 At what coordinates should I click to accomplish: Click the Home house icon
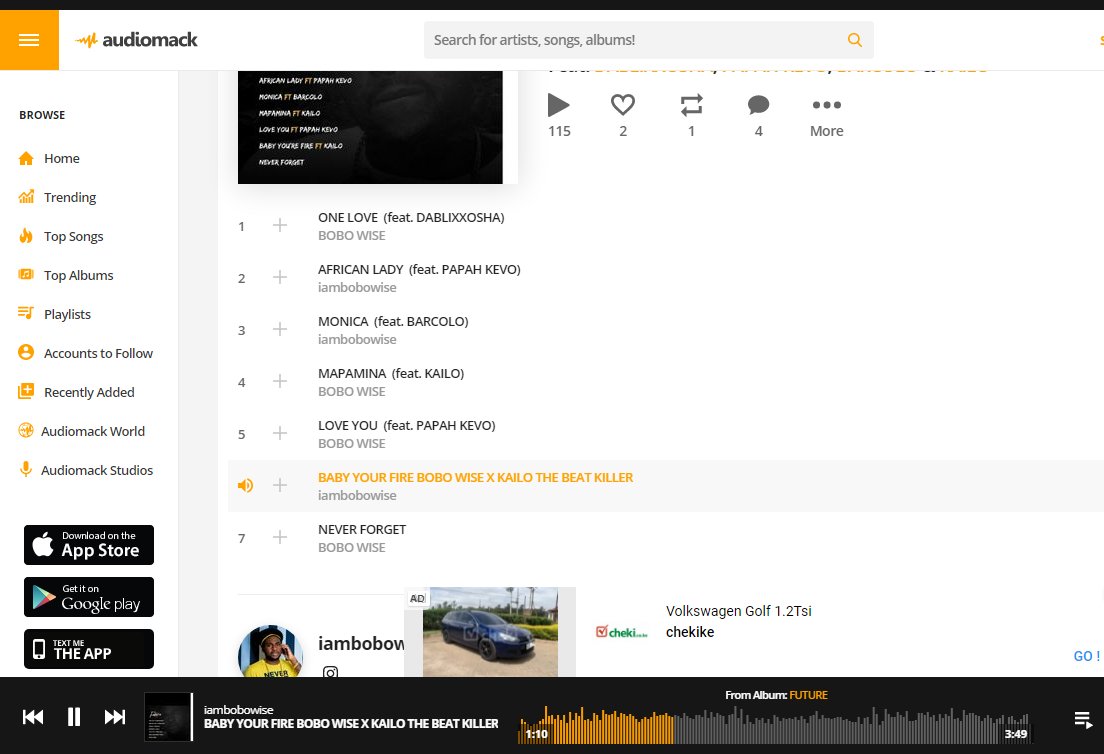pyautogui.click(x=26, y=158)
